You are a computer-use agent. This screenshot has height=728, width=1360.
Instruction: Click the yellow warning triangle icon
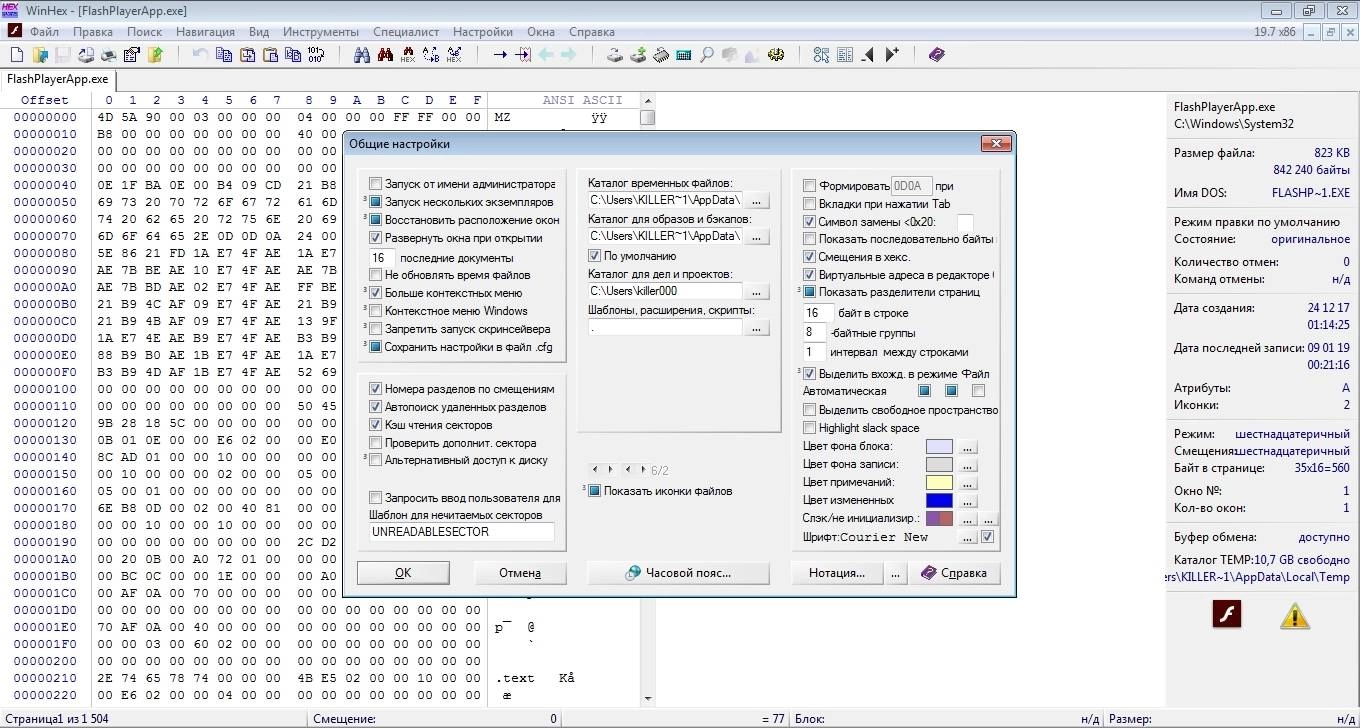point(1295,615)
